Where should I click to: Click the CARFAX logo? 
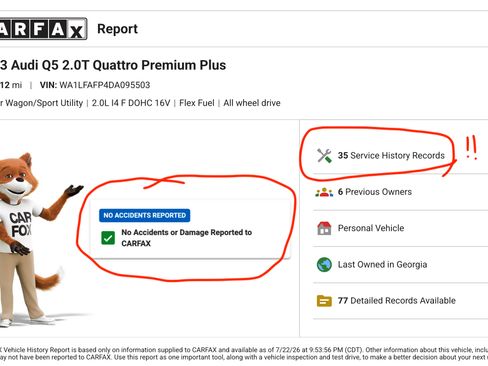click(x=43, y=29)
